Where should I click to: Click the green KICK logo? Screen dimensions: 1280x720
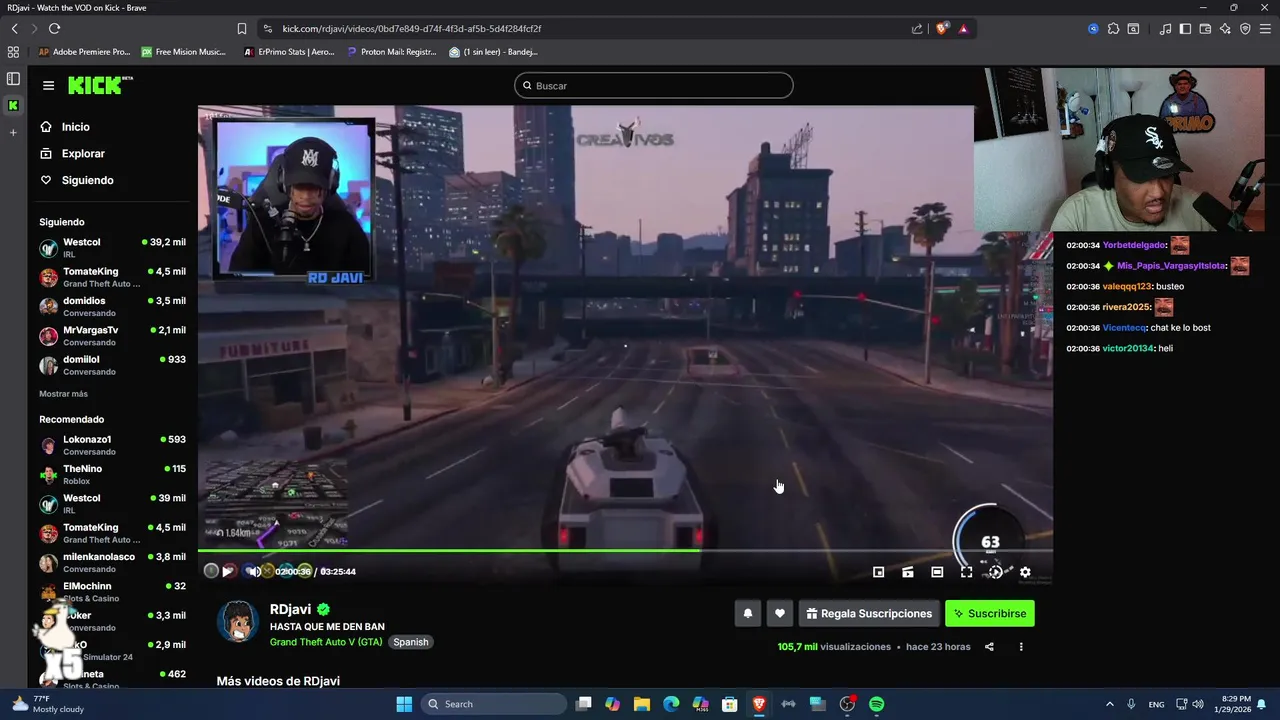pos(100,85)
